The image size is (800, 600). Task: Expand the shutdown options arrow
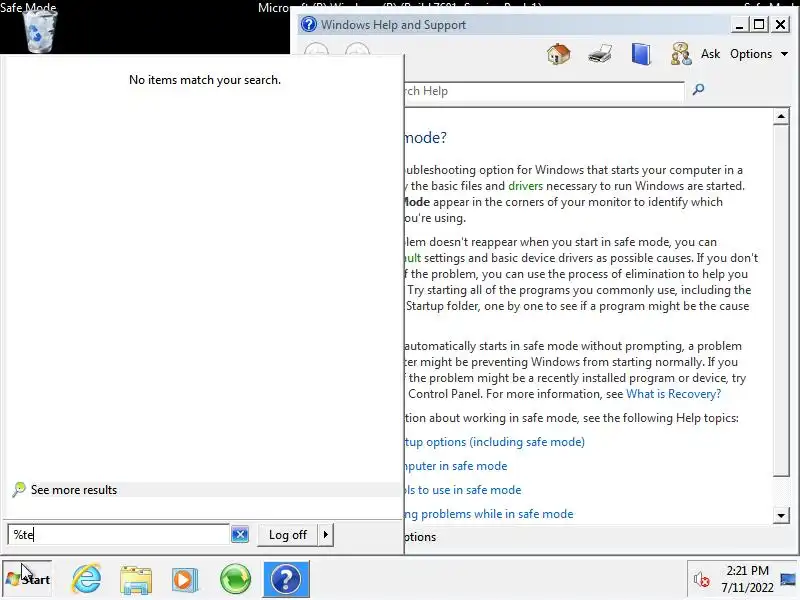(326, 535)
